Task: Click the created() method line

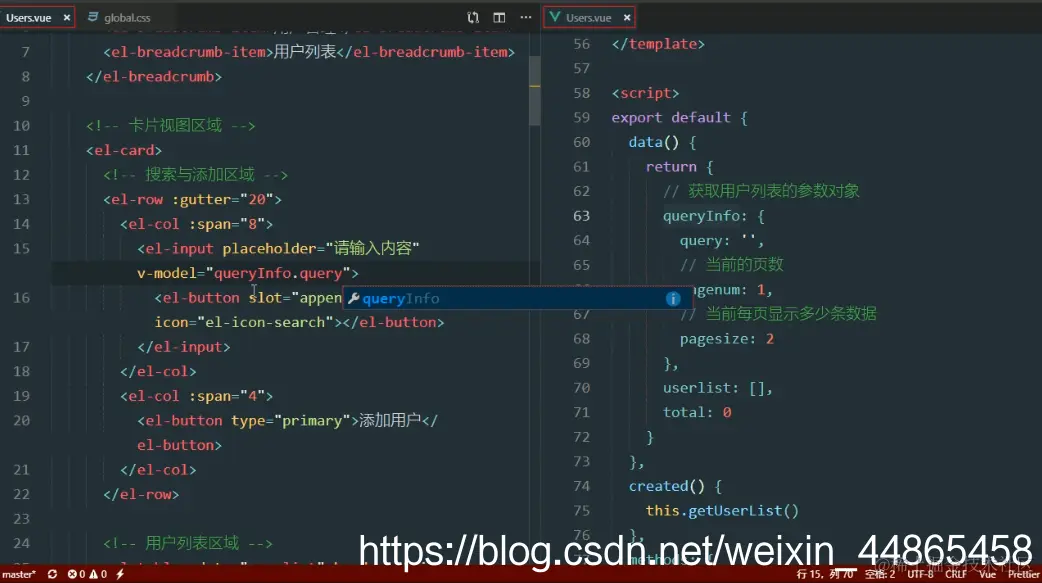Action: 675,486
